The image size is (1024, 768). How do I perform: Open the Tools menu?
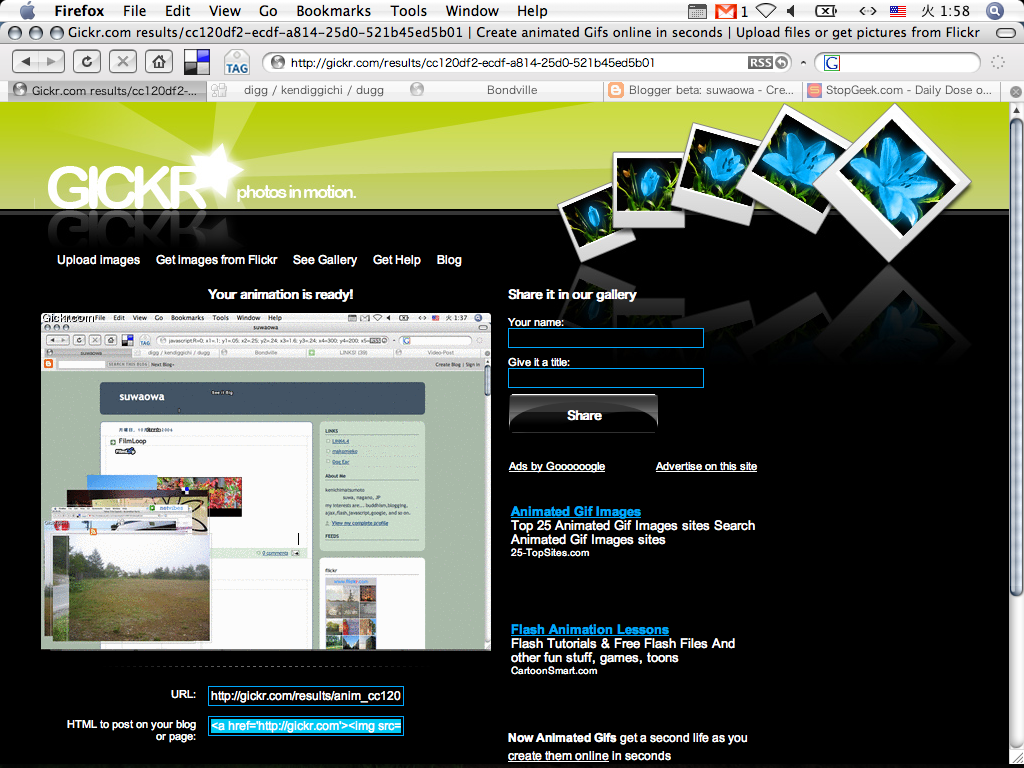(x=409, y=11)
